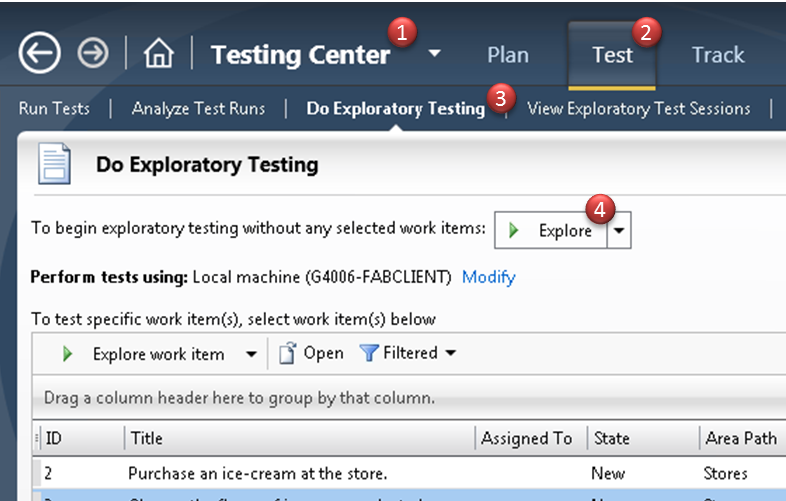Expand the Filtered dropdown
Screen dimensions: 786x501
coord(451,353)
